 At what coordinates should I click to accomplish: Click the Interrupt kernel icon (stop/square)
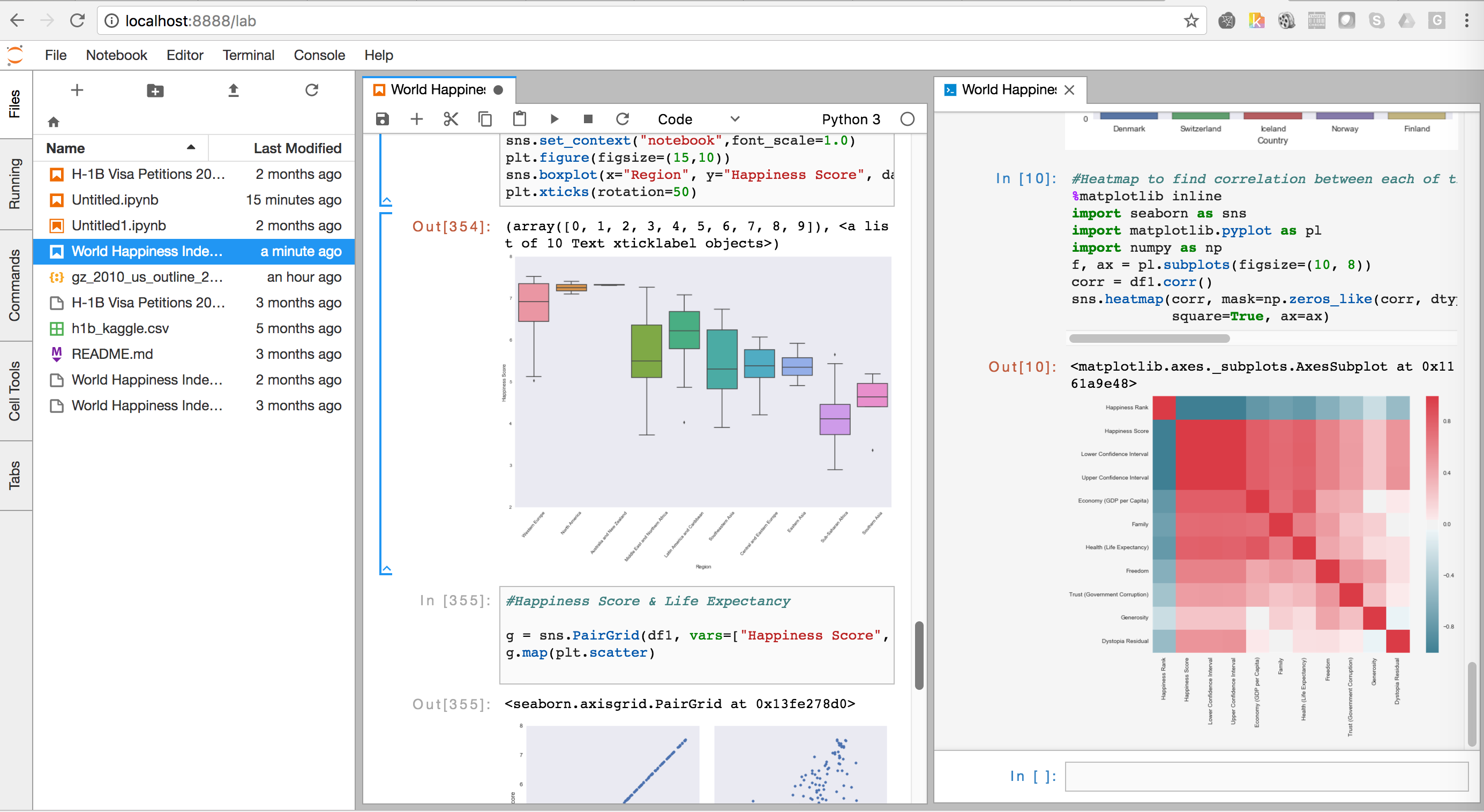[589, 119]
